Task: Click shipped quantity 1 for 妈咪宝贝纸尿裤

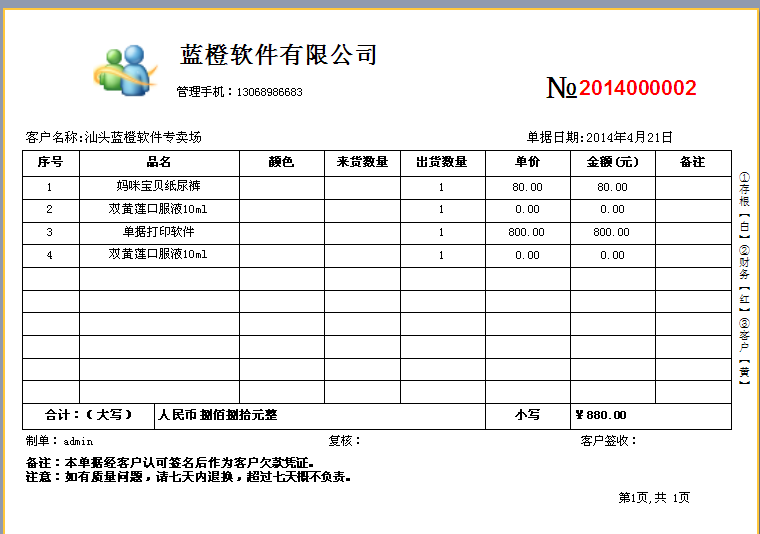Action: click(x=441, y=188)
